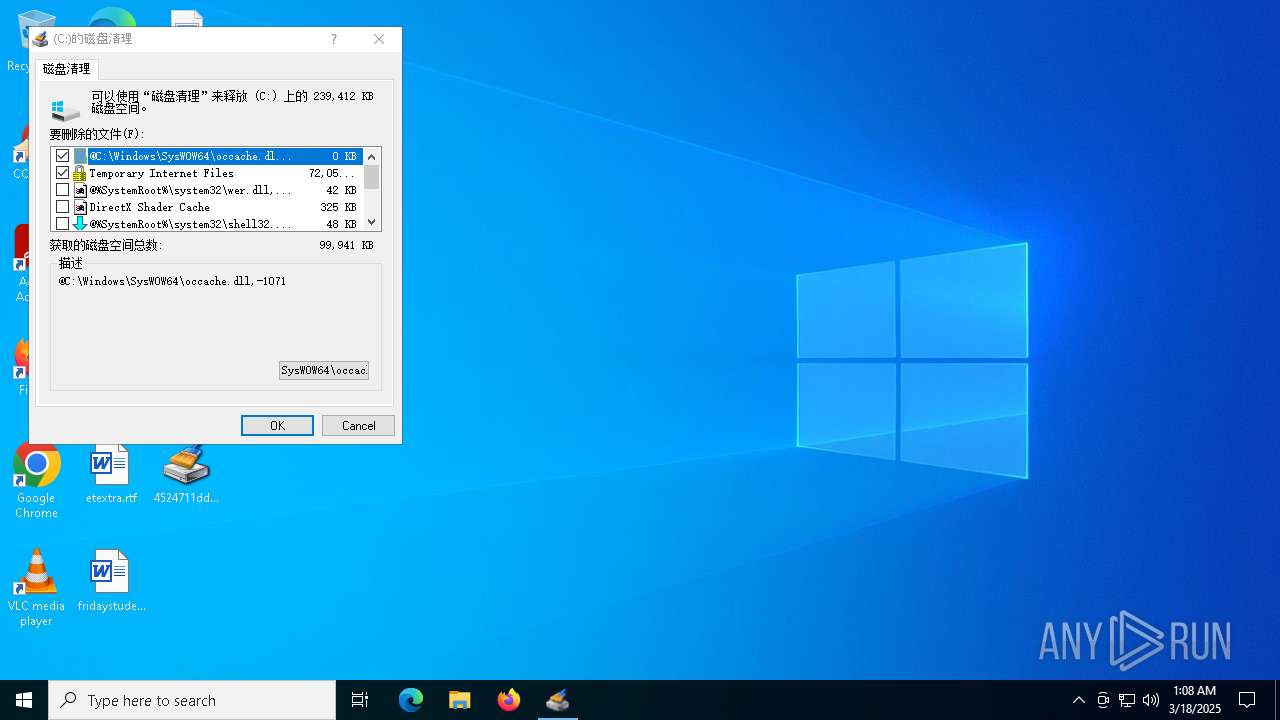
Task: Close the Disk Cleanup dialog
Action: click(x=379, y=39)
